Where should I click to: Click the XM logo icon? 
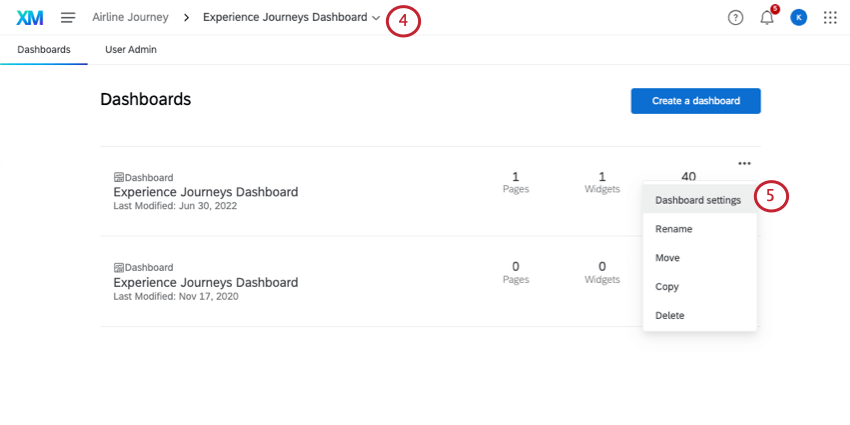coord(30,18)
